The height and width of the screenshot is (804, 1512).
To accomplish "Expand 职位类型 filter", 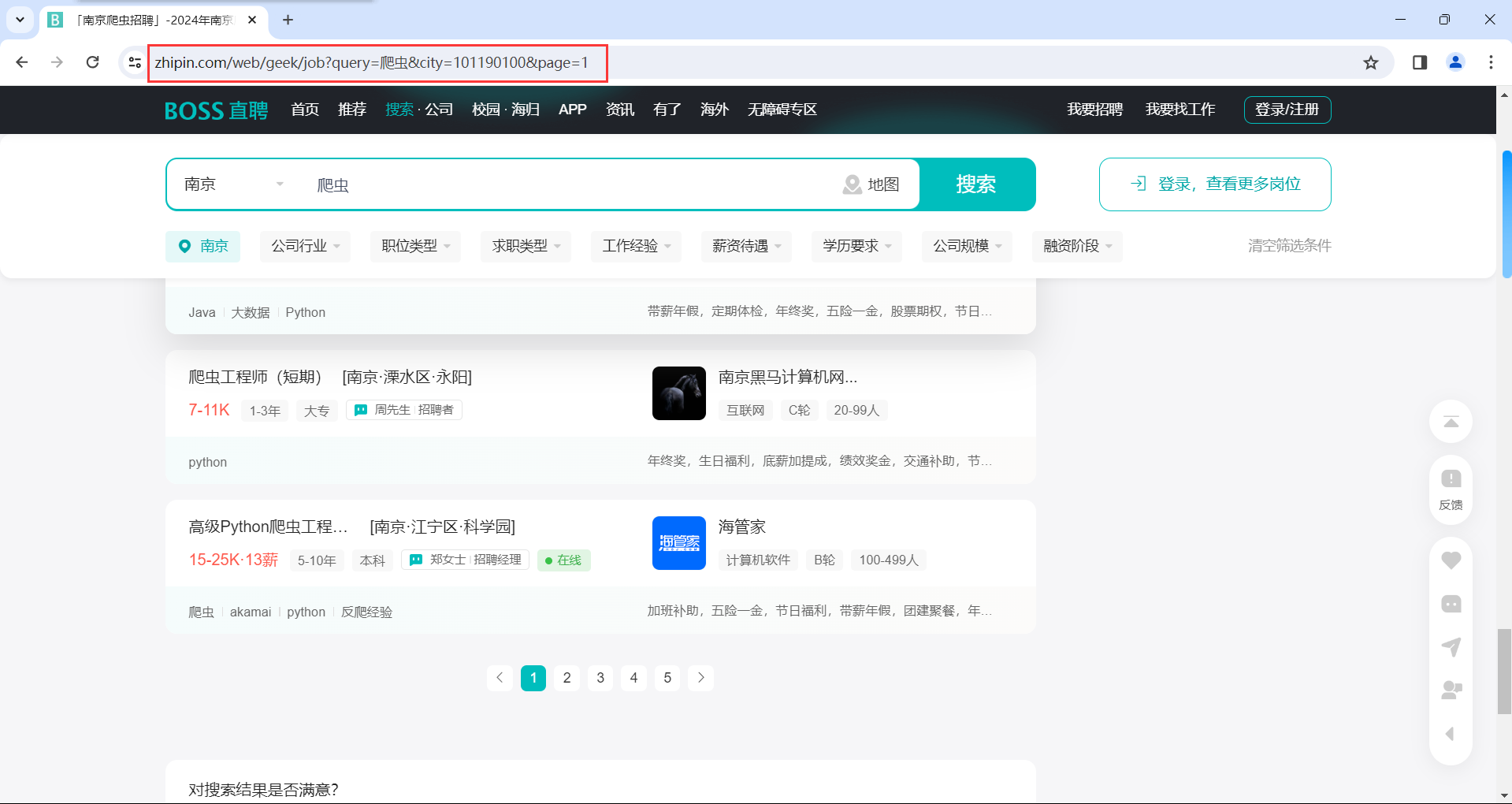I will point(416,246).
